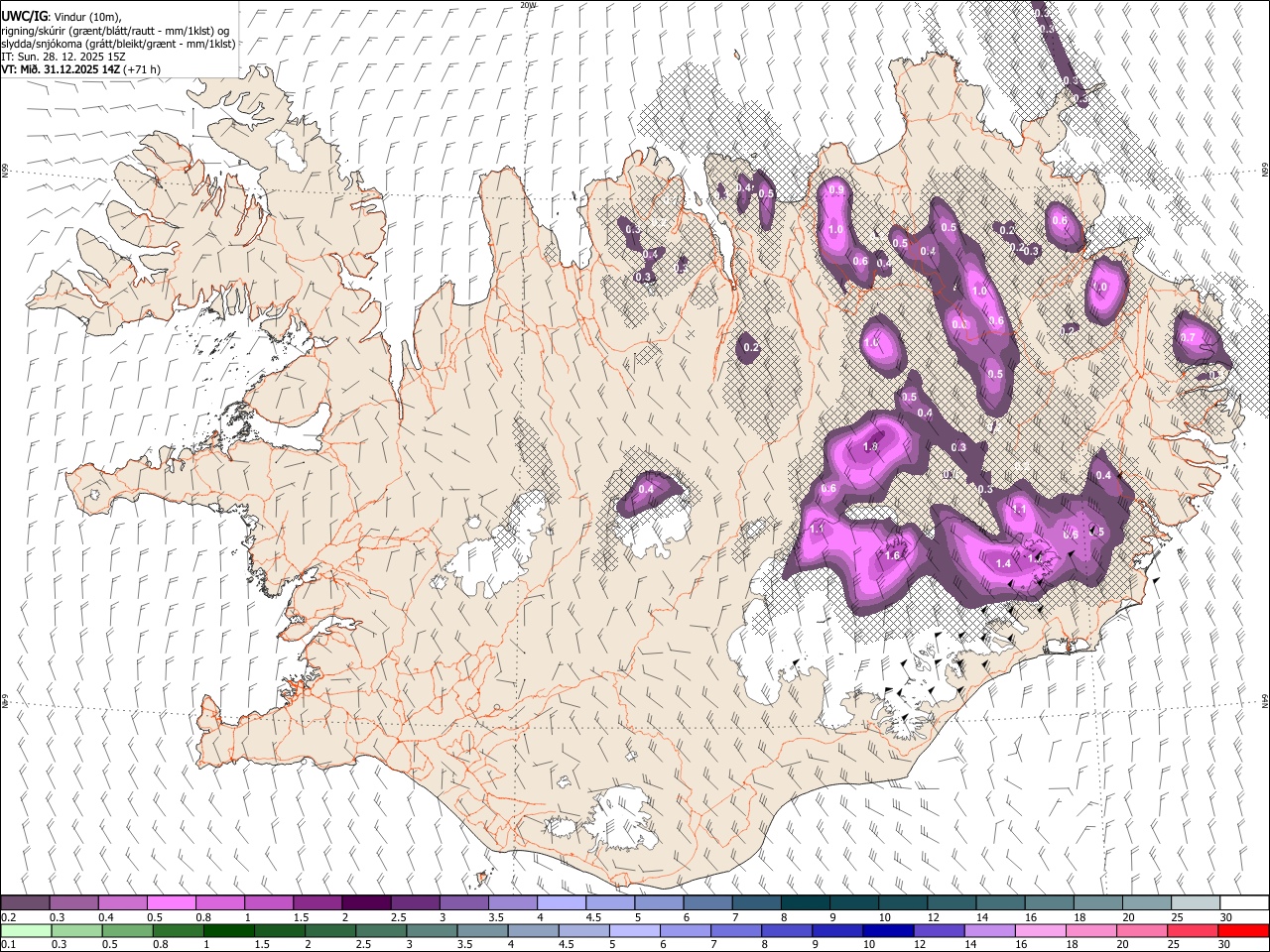
Task: Click the 1.8 precipitation value on the map
Action: point(871,447)
